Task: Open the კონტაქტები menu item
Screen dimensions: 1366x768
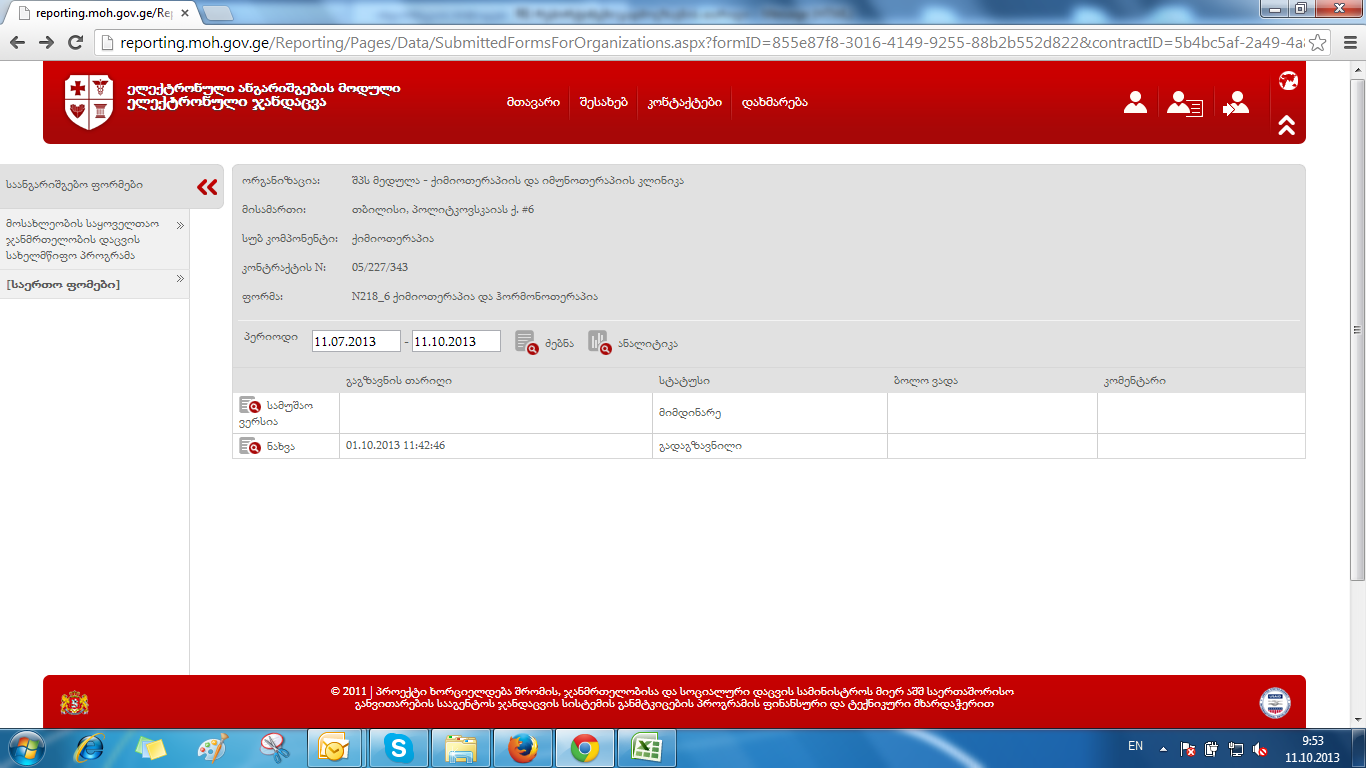Action: pyautogui.click(x=684, y=102)
